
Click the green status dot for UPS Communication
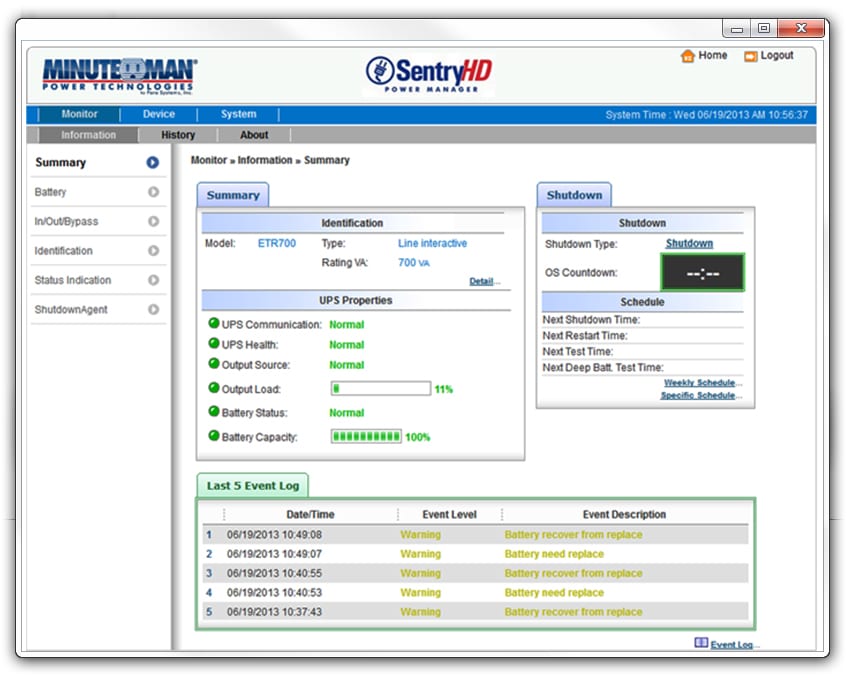click(x=214, y=323)
